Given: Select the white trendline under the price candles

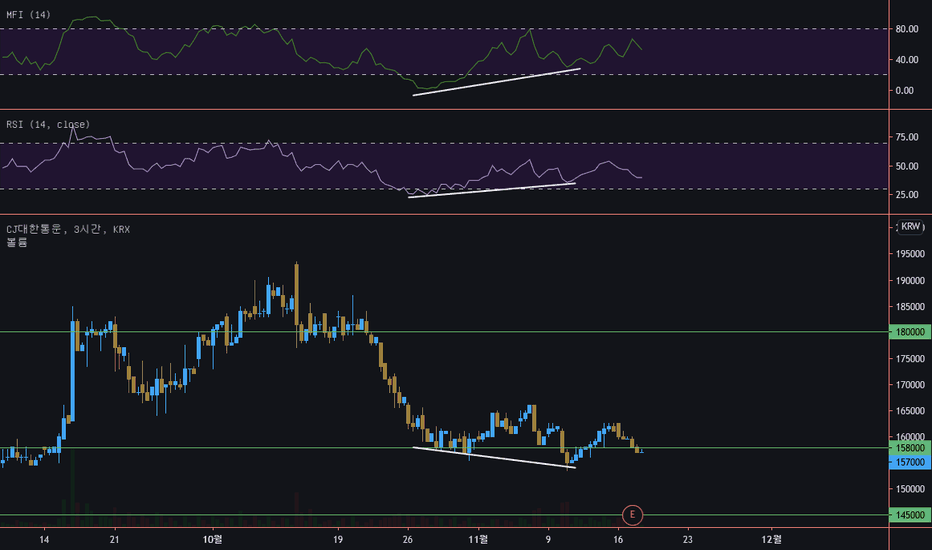Looking at the screenshot, I should 494,457.
